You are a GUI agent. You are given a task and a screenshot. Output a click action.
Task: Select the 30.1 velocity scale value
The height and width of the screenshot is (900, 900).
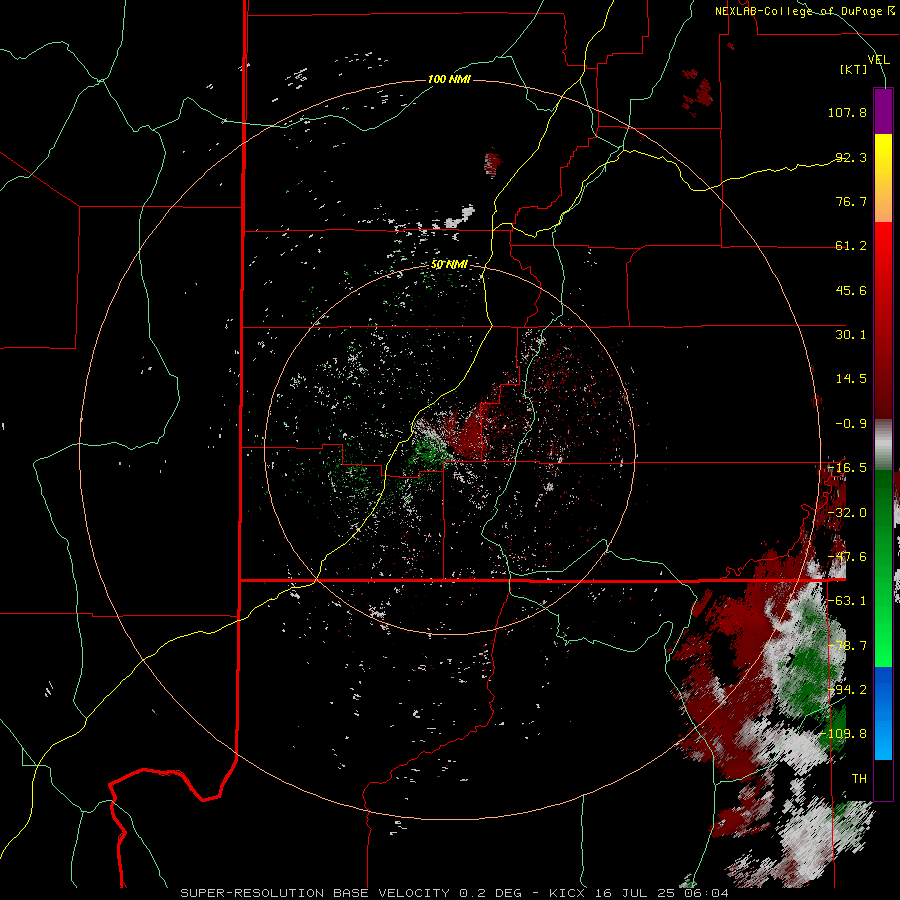(x=851, y=335)
